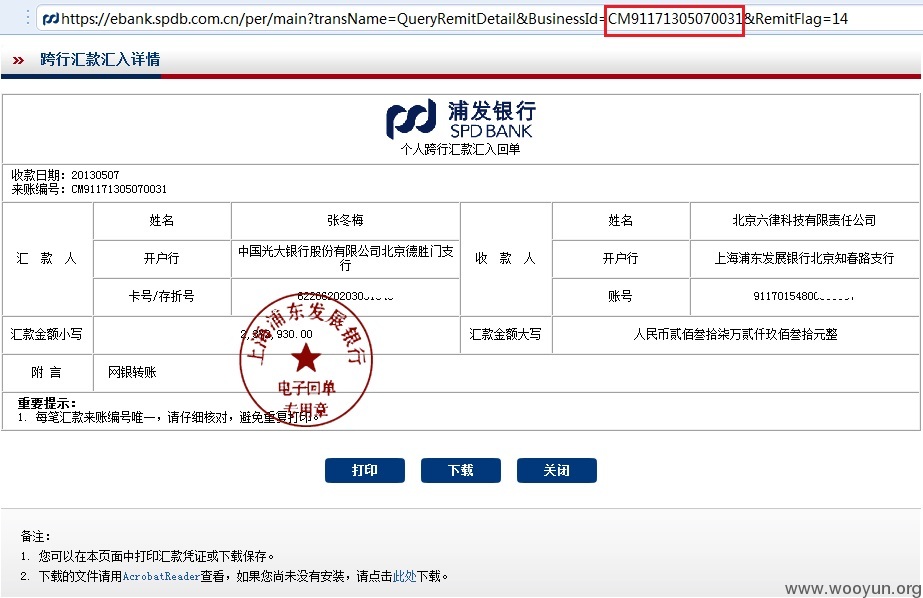Click the browser address bar URL
Screen dimensions: 923x598
(x=454, y=19)
